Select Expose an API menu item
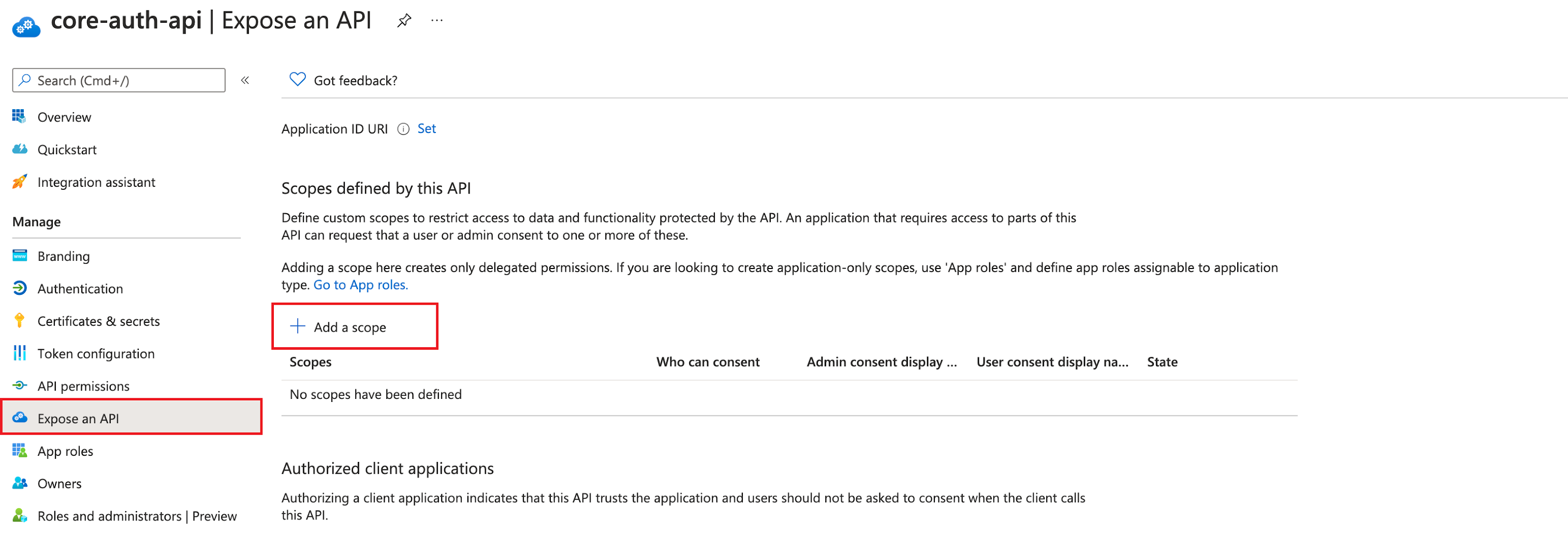1568x537 pixels. (x=78, y=419)
